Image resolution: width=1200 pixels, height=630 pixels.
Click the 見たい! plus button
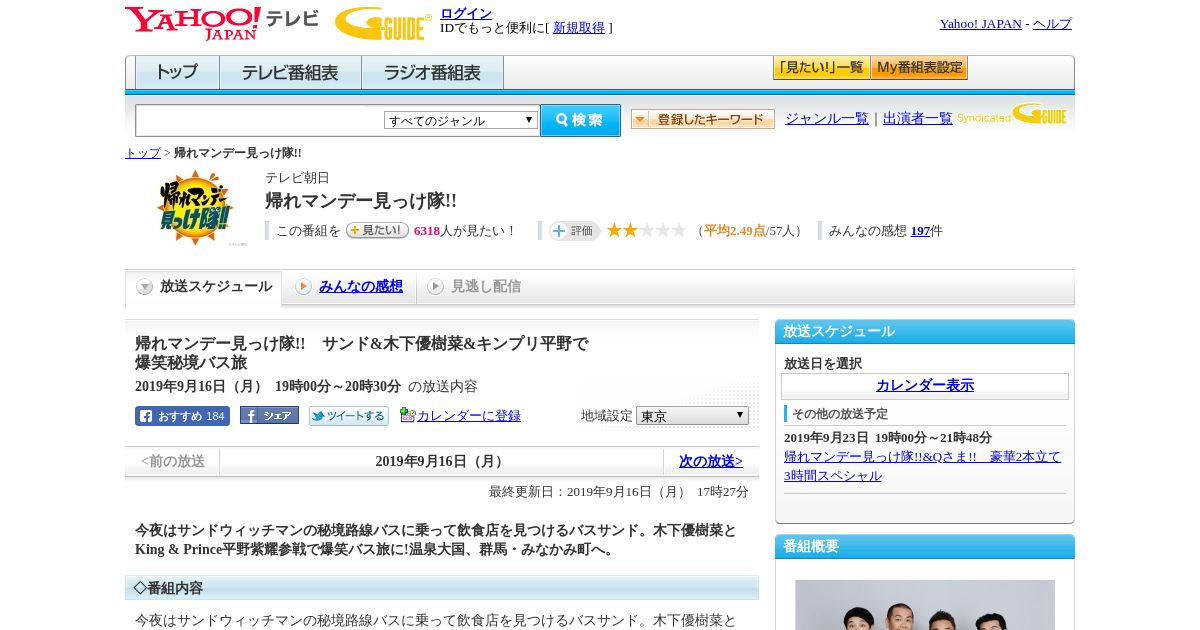(x=377, y=230)
